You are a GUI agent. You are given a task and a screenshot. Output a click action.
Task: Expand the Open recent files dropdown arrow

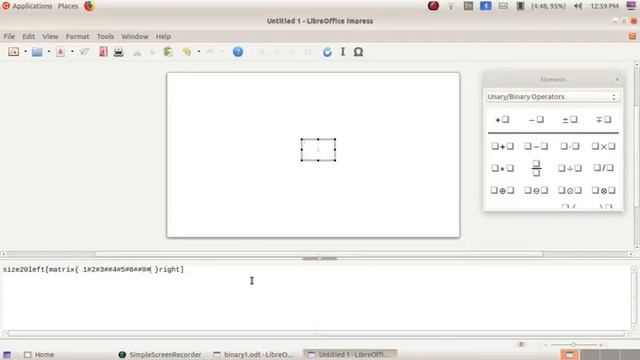(x=49, y=52)
